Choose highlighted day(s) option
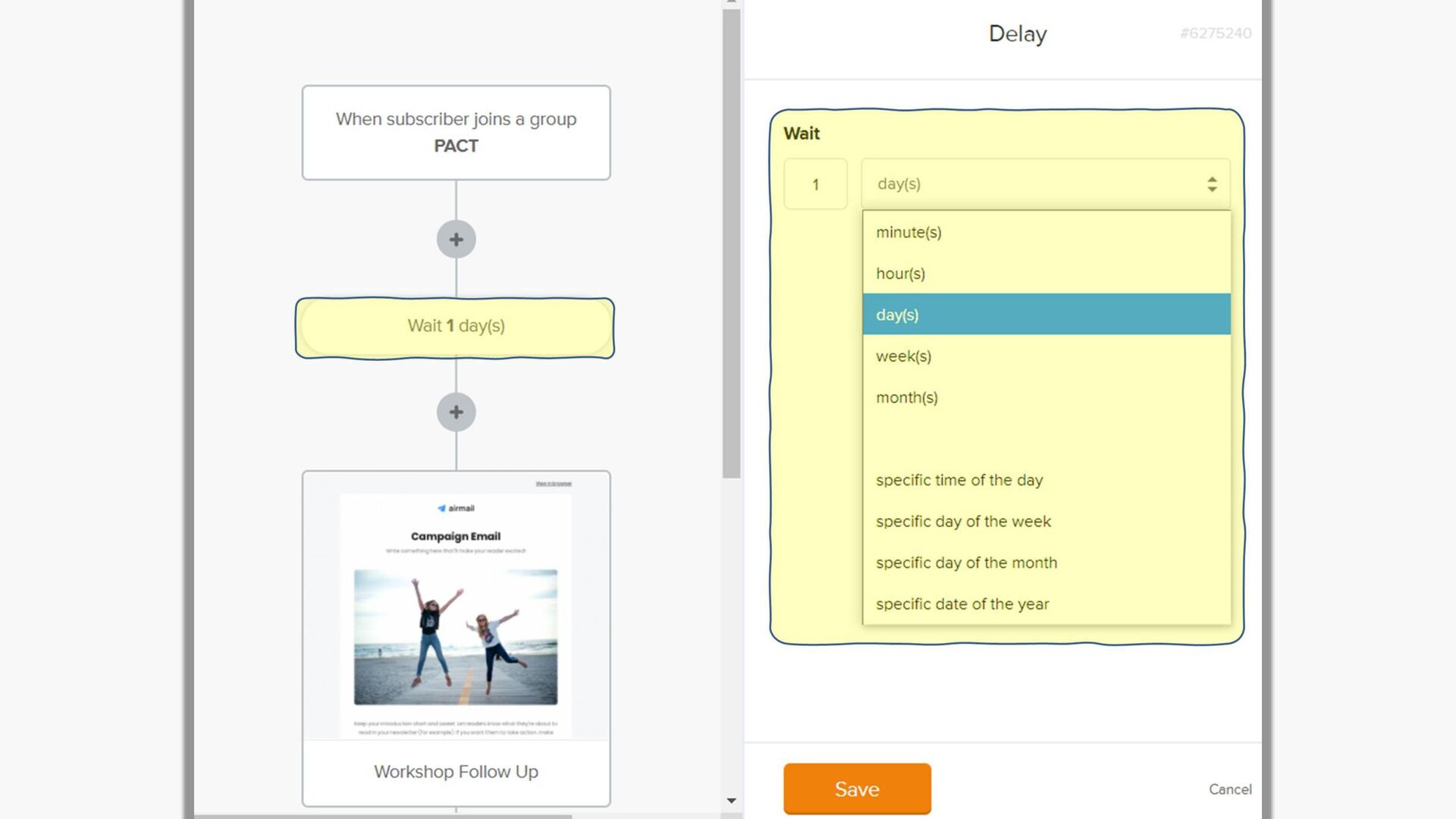The image size is (1456, 819). pyautogui.click(x=897, y=315)
